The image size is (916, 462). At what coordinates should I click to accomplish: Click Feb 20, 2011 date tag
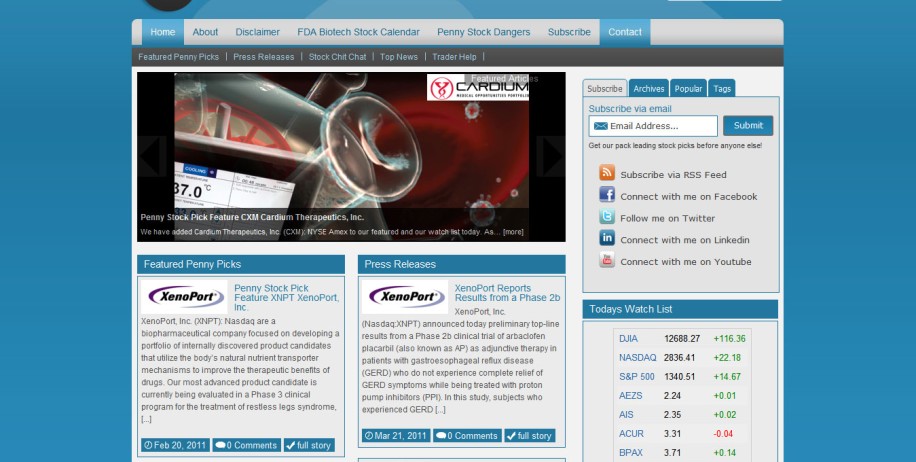click(x=175, y=445)
